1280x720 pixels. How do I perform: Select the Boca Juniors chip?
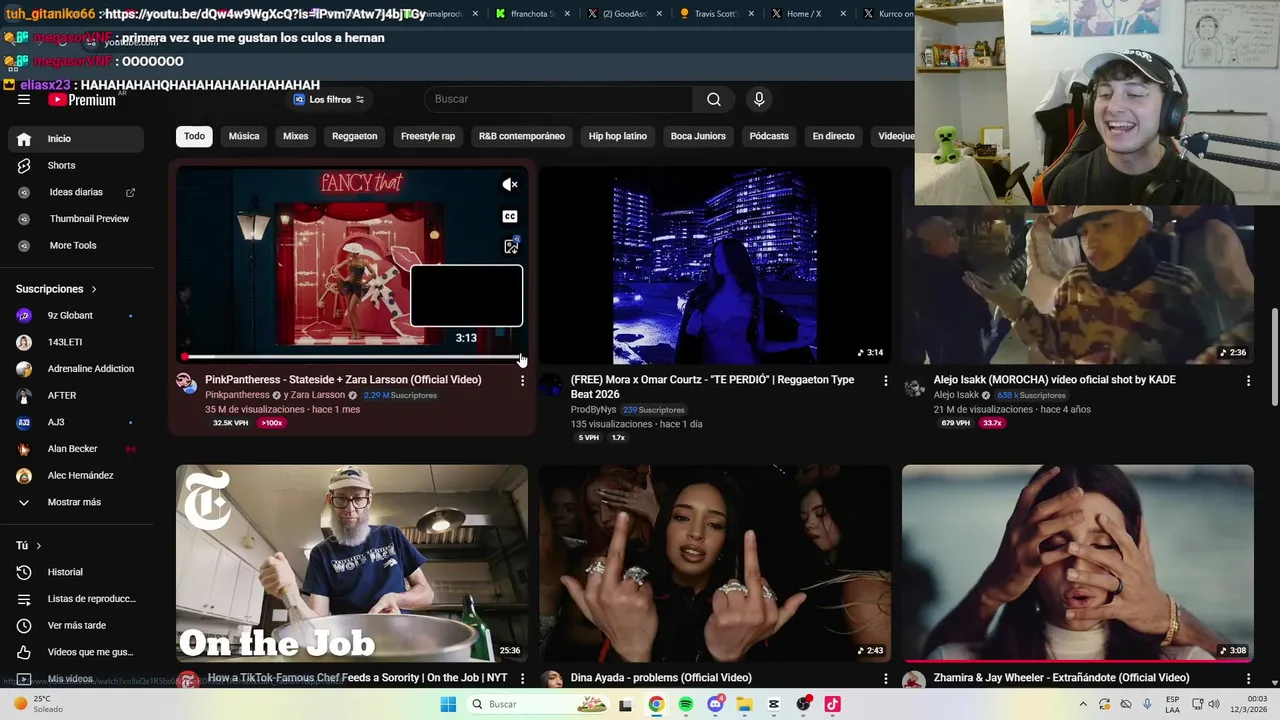[698, 136]
